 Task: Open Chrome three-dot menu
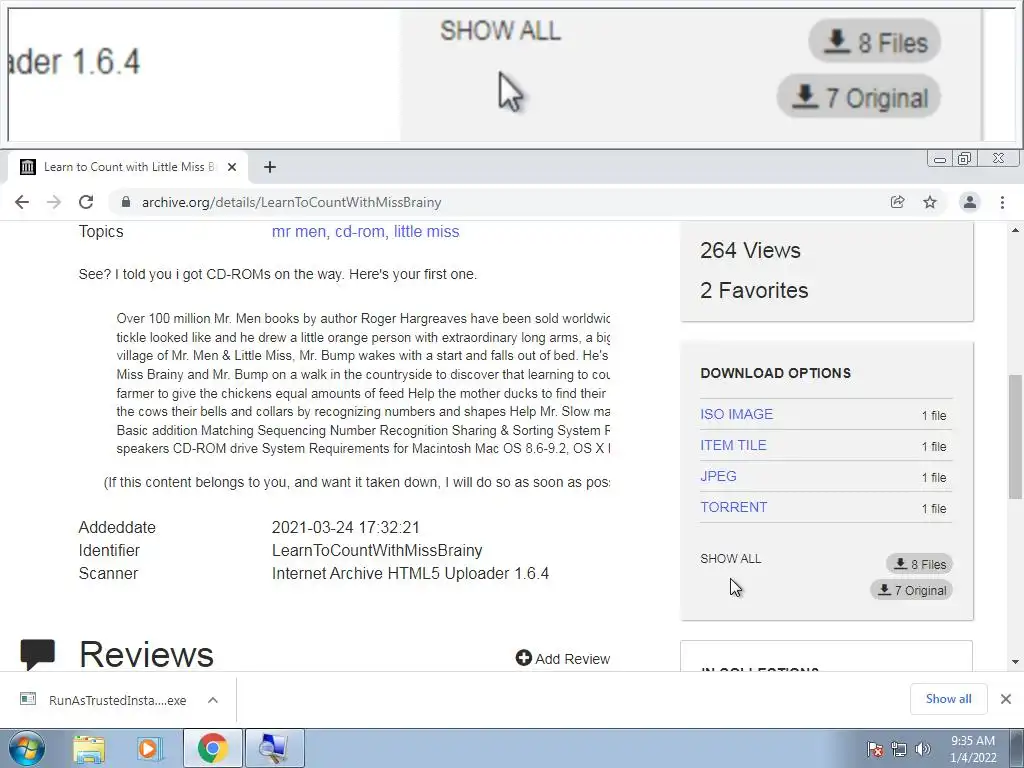tap(1002, 202)
